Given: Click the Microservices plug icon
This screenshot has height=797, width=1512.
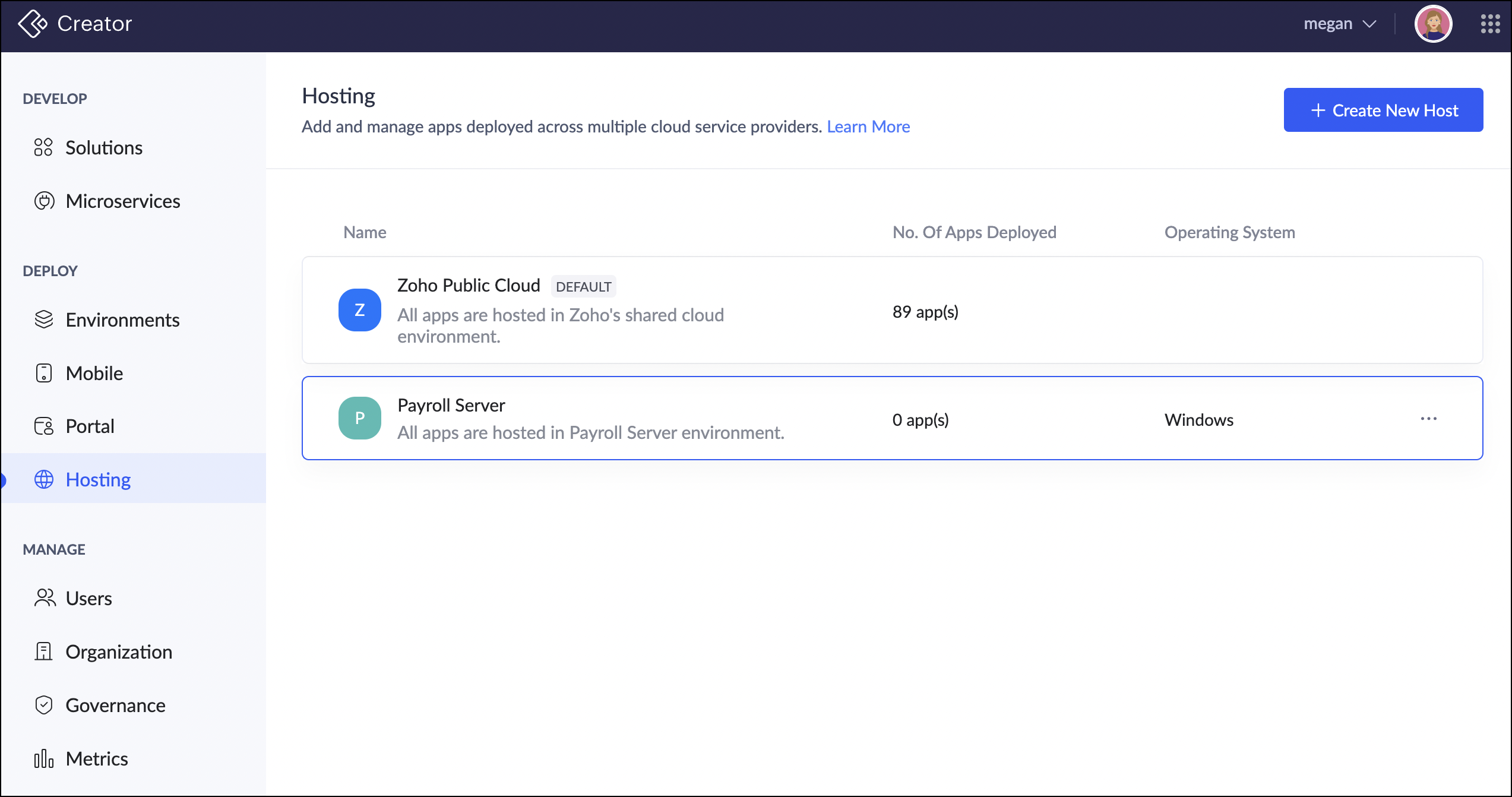Looking at the screenshot, I should coord(44,201).
